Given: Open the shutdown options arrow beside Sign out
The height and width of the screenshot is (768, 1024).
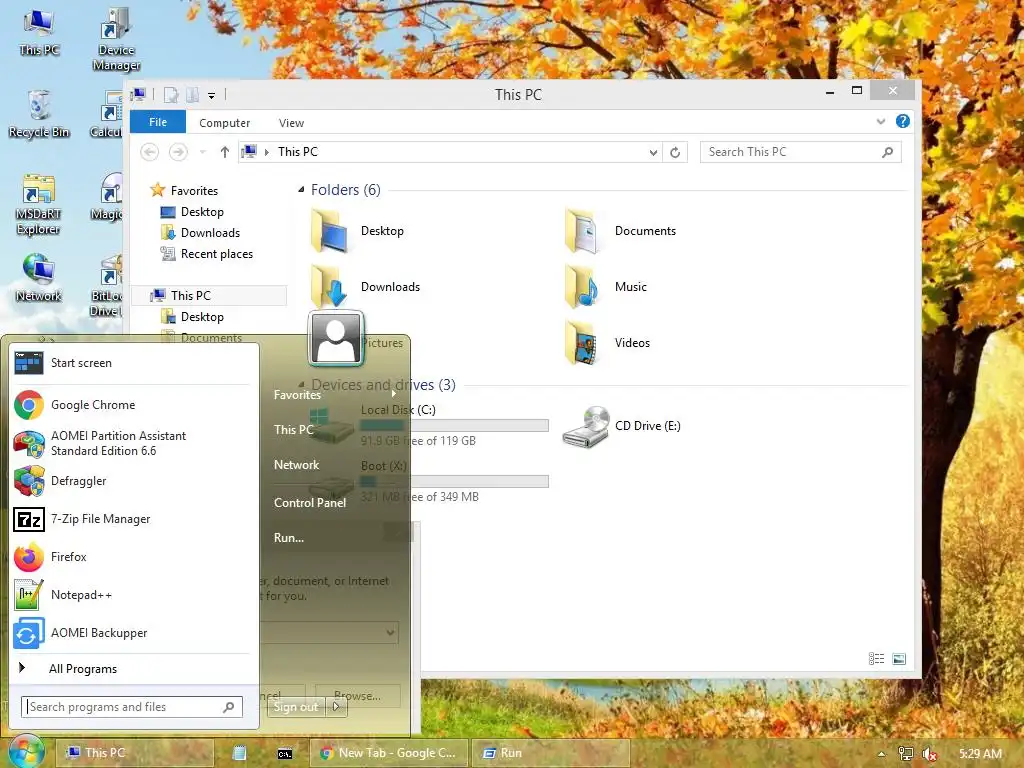Looking at the screenshot, I should coord(336,707).
